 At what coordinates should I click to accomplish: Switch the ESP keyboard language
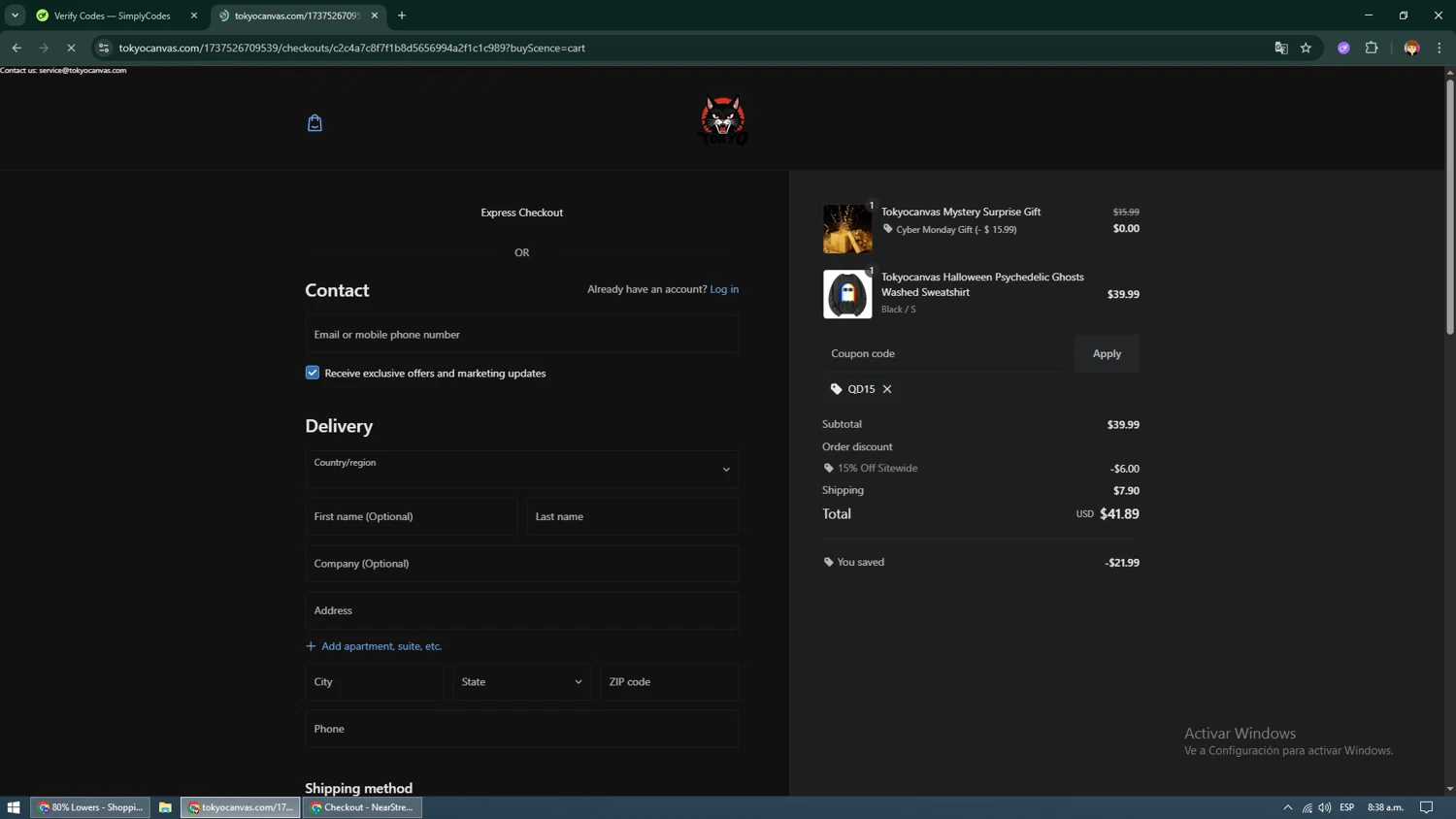(1347, 807)
